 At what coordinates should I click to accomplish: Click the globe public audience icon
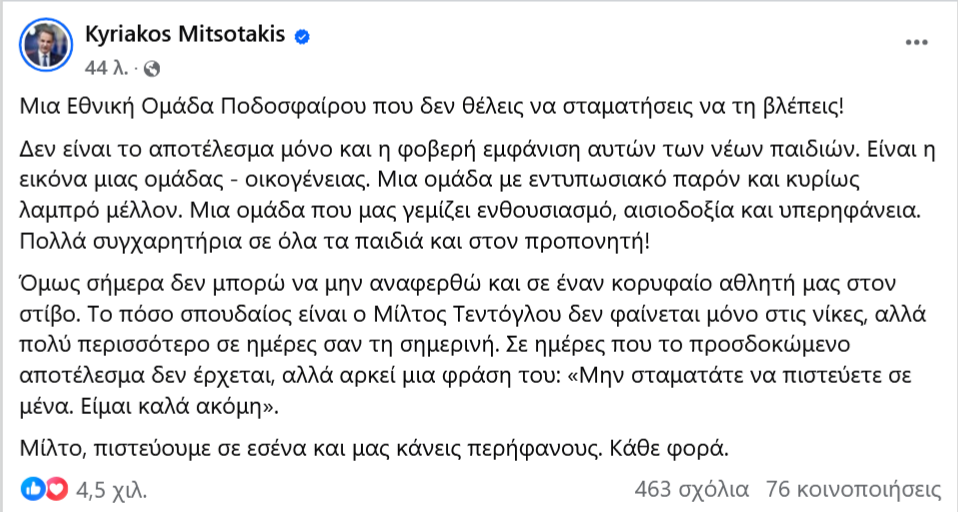pyautogui.click(x=152, y=69)
